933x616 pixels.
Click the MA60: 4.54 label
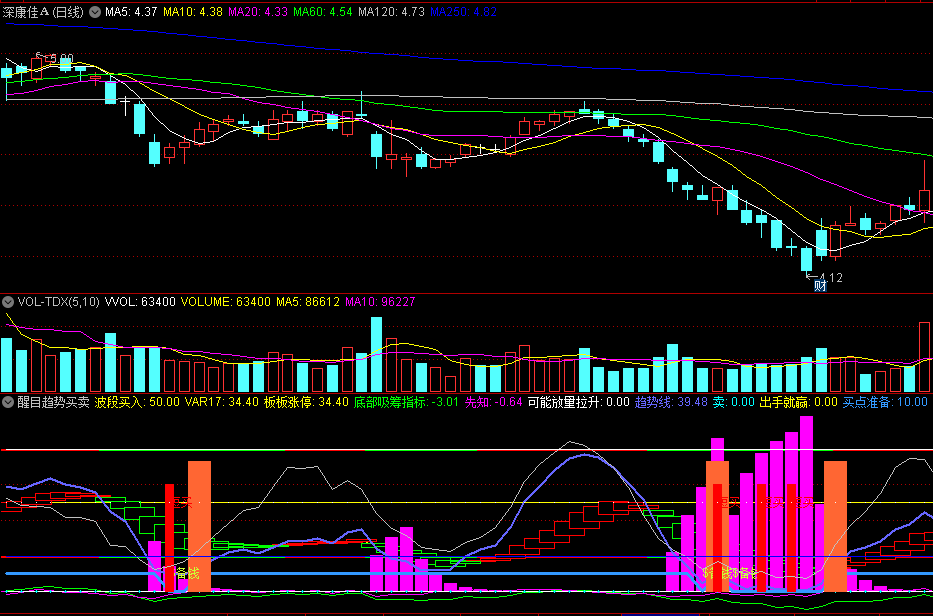[323, 12]
